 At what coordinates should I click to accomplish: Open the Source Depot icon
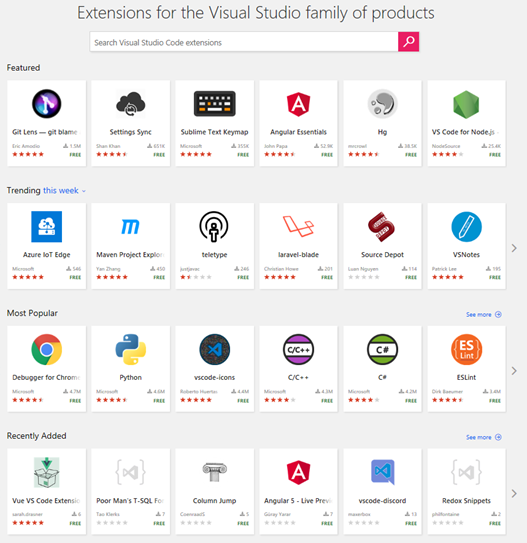382,226
